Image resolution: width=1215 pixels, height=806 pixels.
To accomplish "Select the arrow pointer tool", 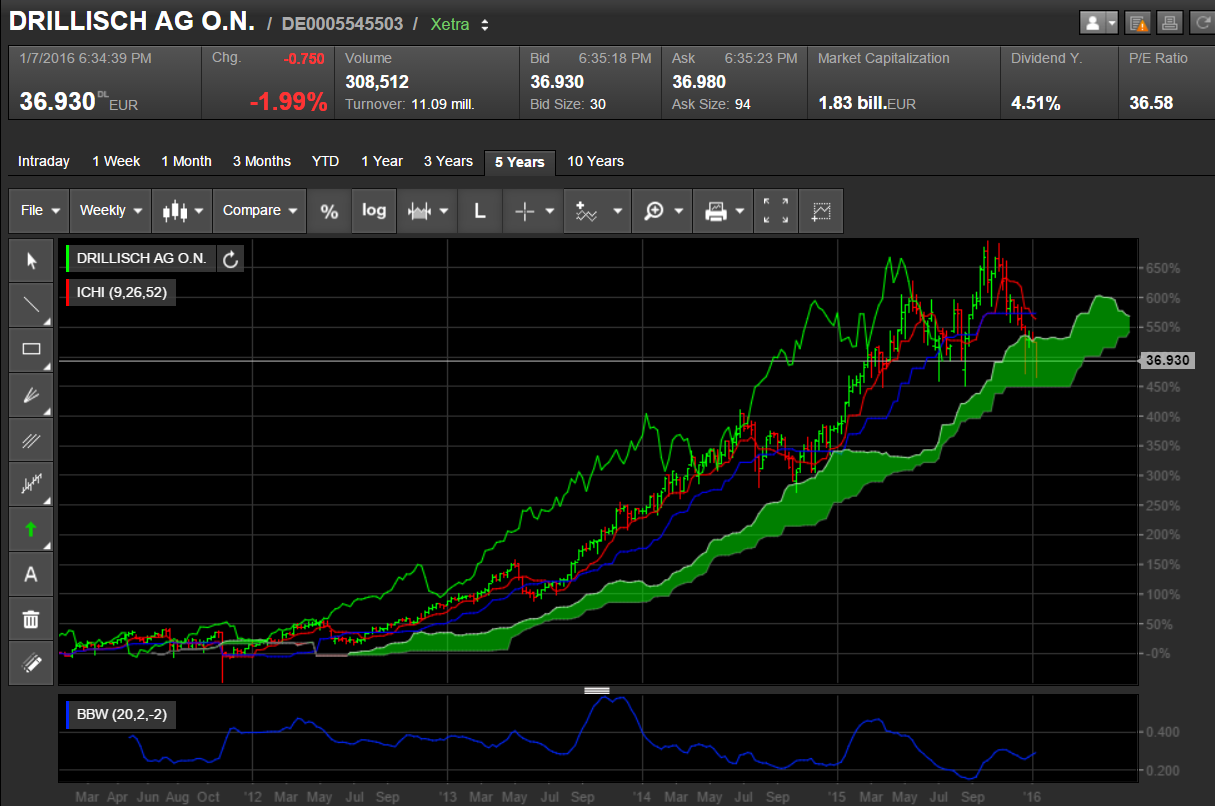I will coord(31,261).
